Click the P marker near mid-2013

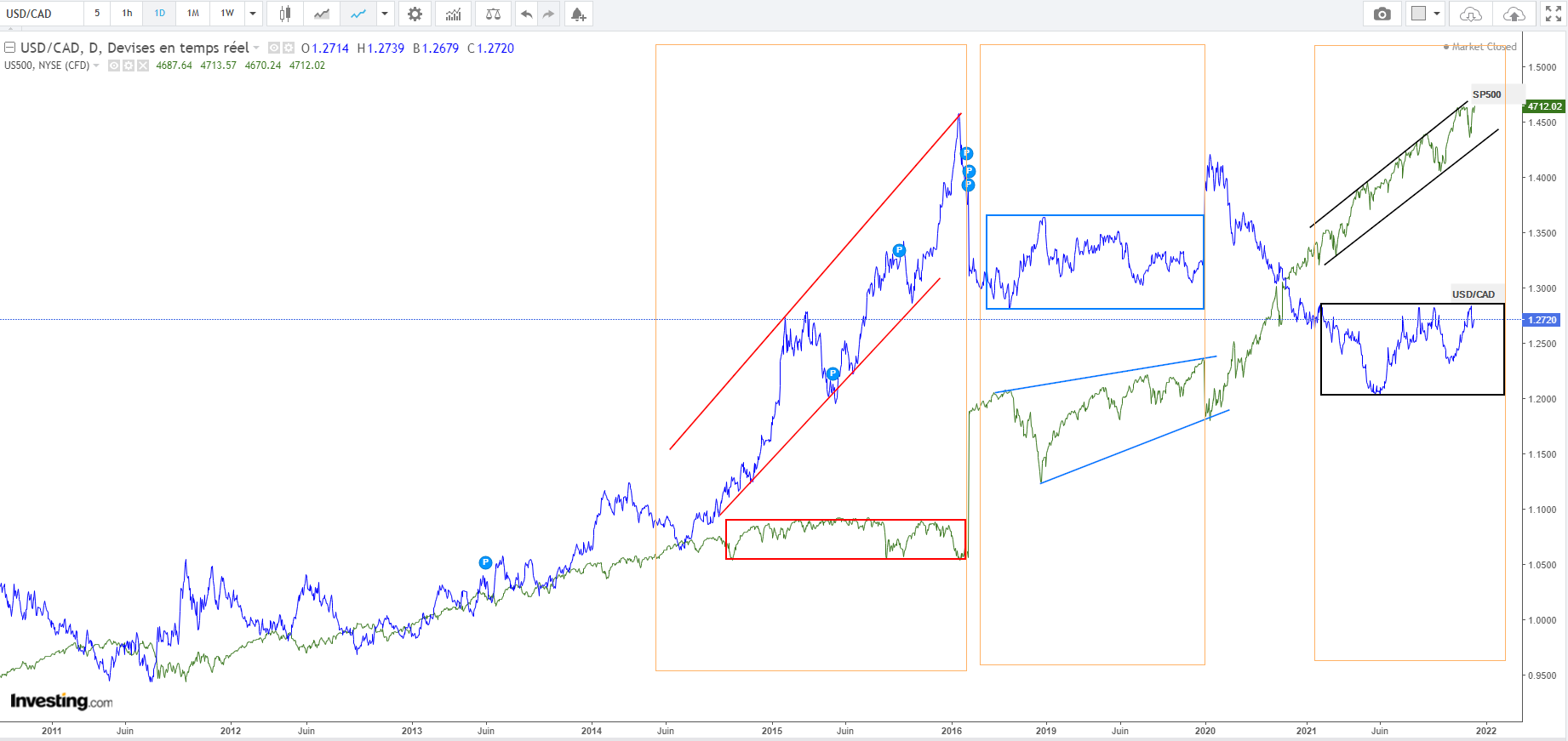[485, 562]
